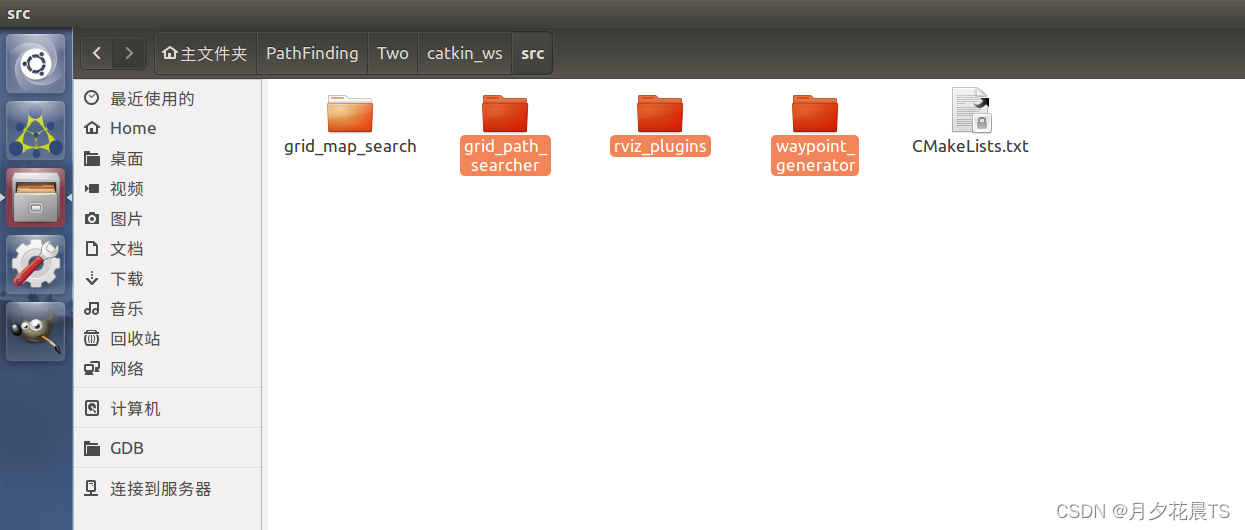Open System Settings wrench-gear launcher icon

pyautogui.click(x=36, y=264)
